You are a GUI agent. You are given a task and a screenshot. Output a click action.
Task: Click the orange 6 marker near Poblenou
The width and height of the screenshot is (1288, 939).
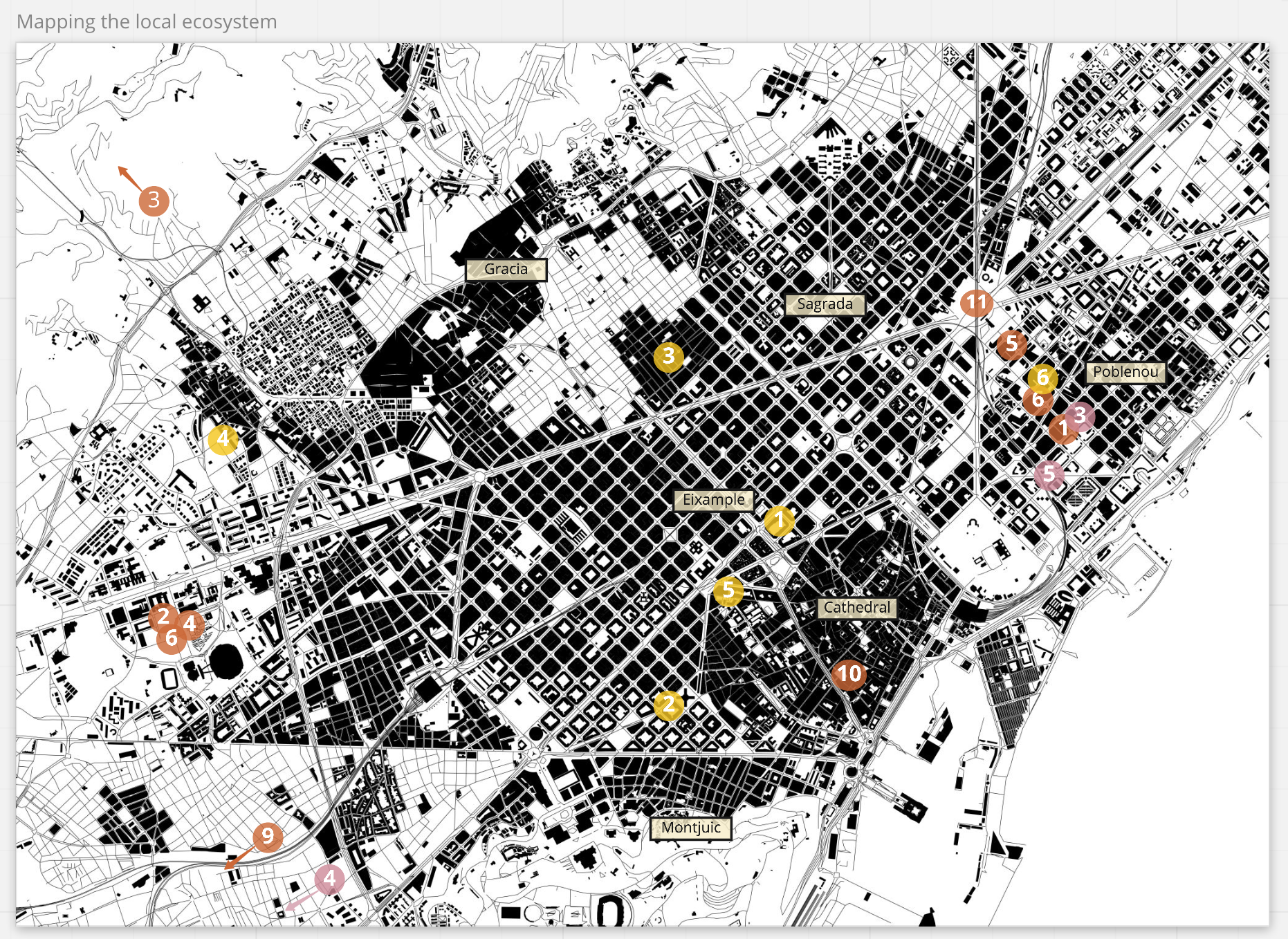click(1036, 401)
